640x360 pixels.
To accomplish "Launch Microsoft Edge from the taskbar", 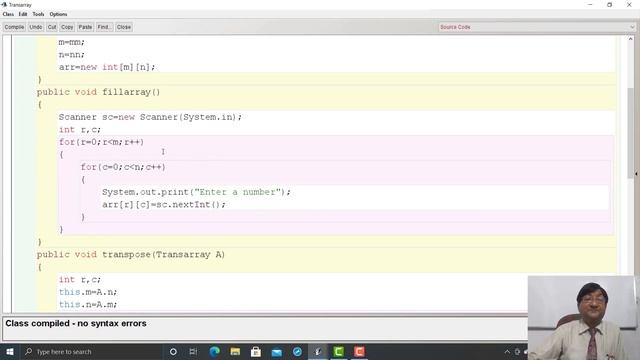I will tap(214, 351).
